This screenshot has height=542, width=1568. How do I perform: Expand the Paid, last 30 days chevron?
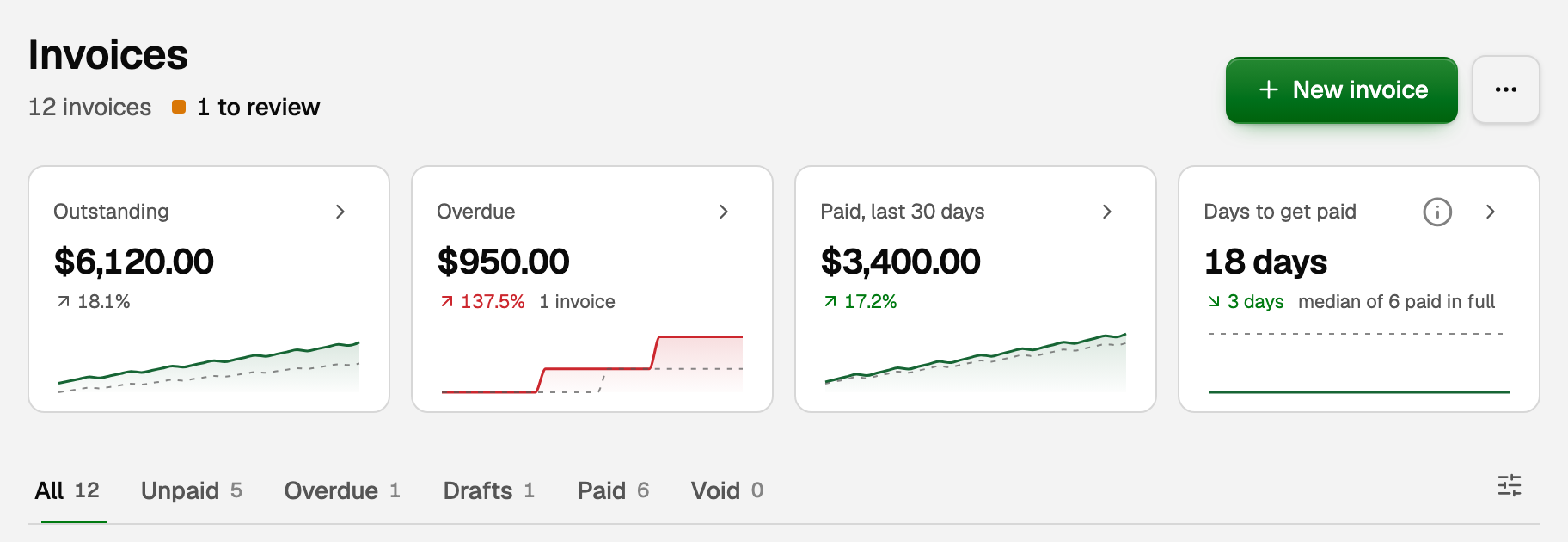[x=1107, y=212]
